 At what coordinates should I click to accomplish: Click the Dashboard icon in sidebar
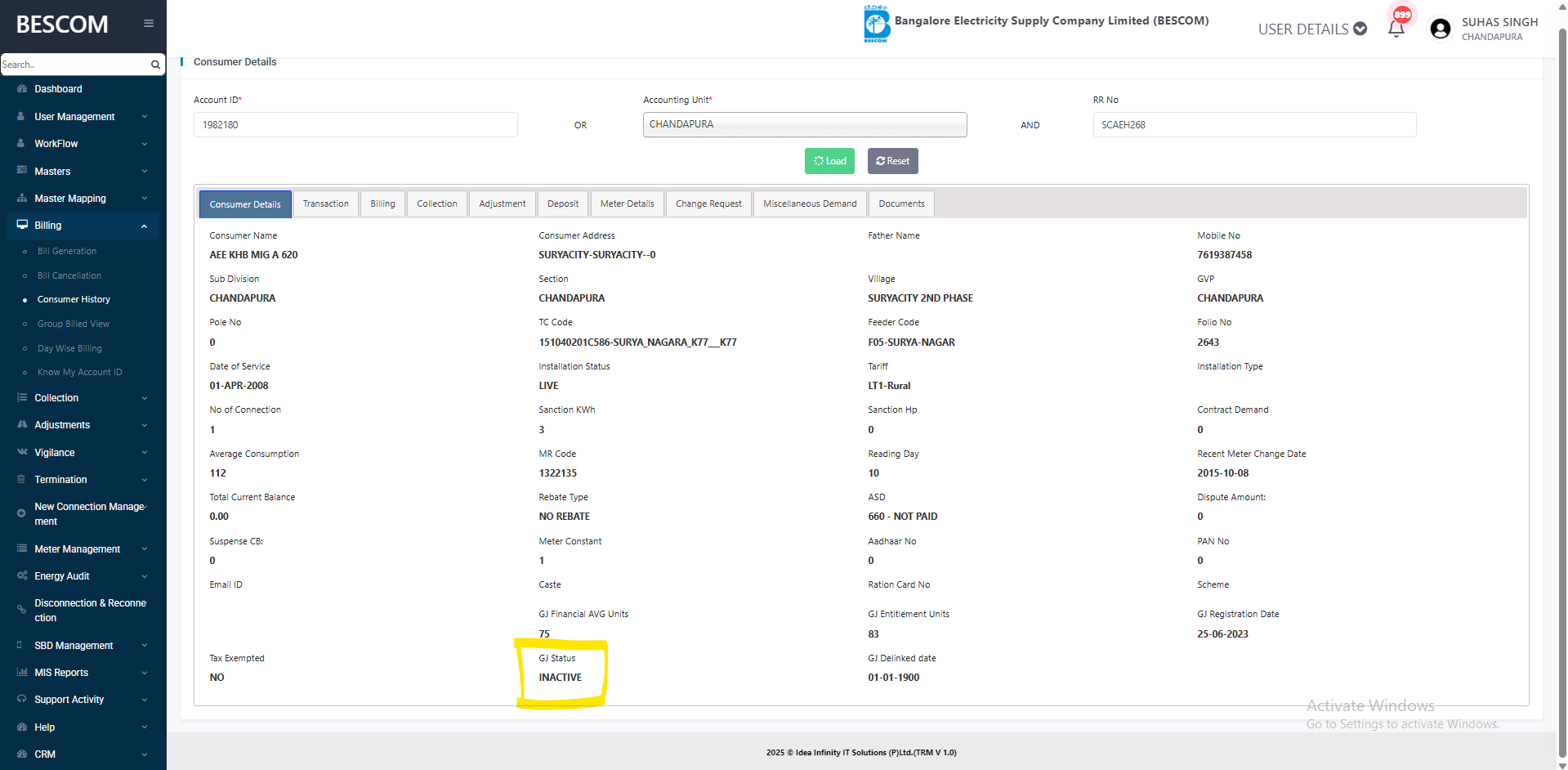[x=22, y=89]
